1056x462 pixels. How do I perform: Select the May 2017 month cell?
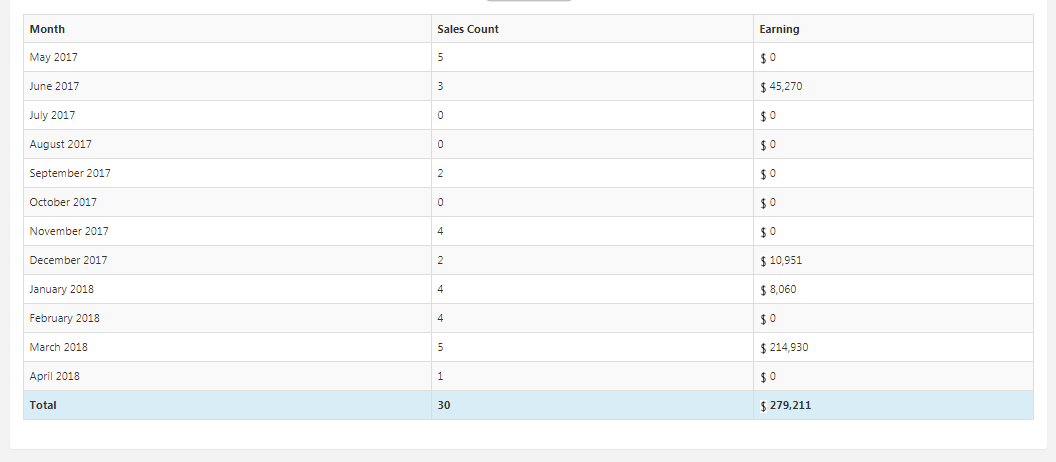tap(54, 57)
